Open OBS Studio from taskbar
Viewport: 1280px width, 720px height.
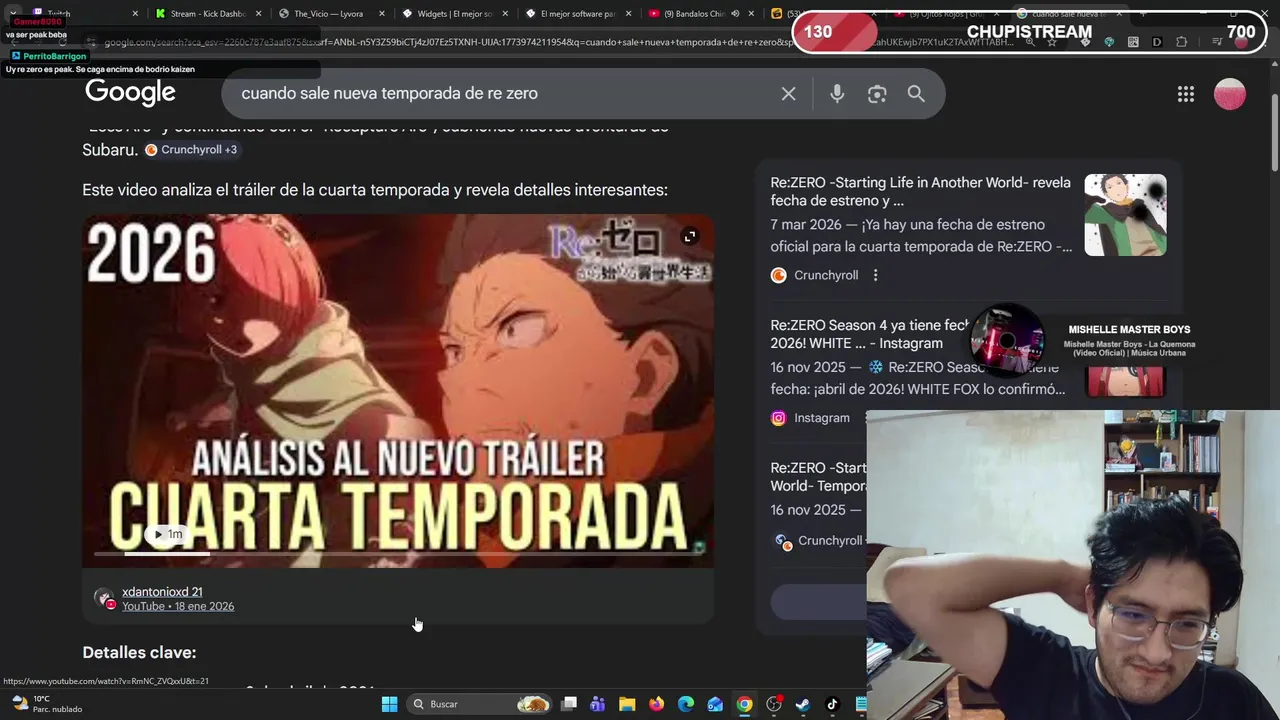773,704
